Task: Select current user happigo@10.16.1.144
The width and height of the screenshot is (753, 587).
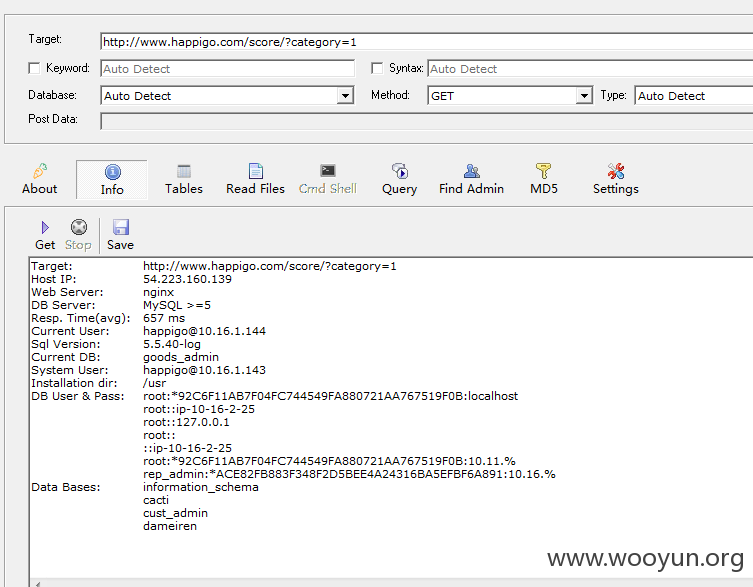Action: point(204,331)
